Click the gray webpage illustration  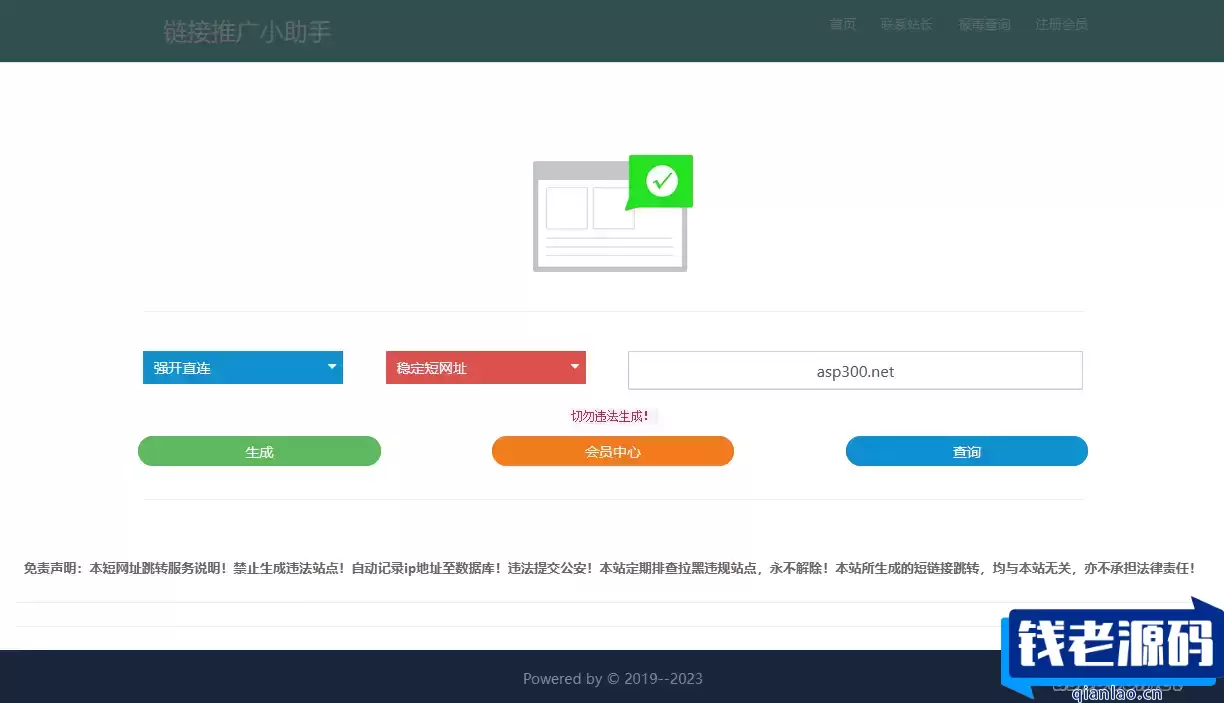[609, 216]
